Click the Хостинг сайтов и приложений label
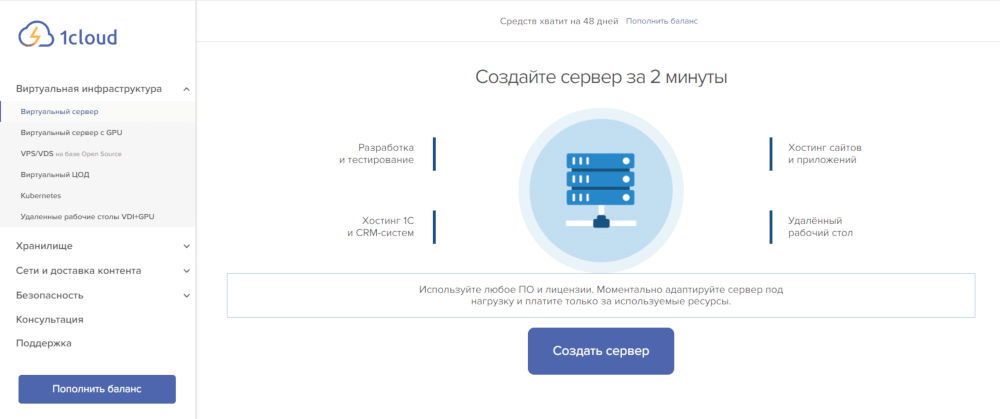 tap(824, 154)
